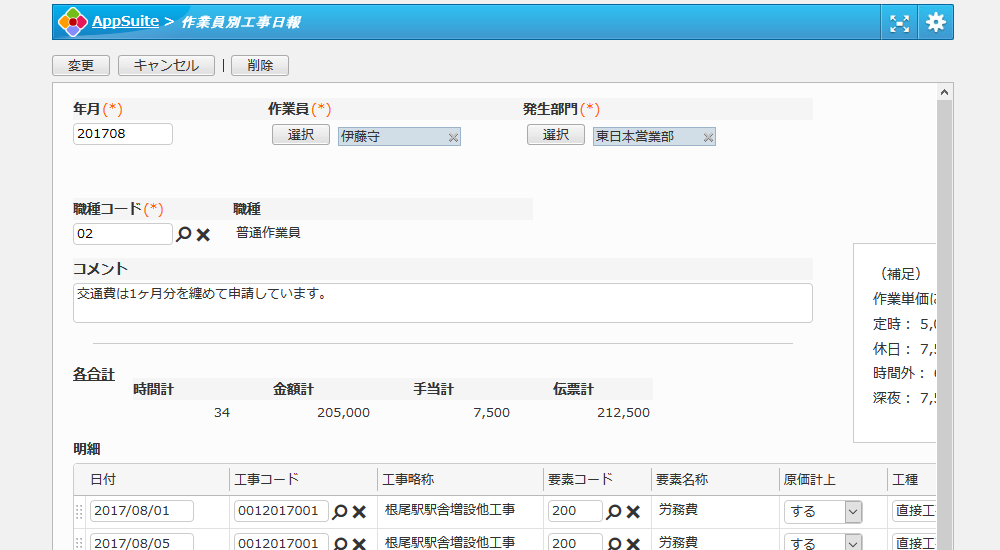1000x550 pixels.
Task: Open 原価計上 dropdown in first row
Action: pyautogui.click(x=852, y=511)
